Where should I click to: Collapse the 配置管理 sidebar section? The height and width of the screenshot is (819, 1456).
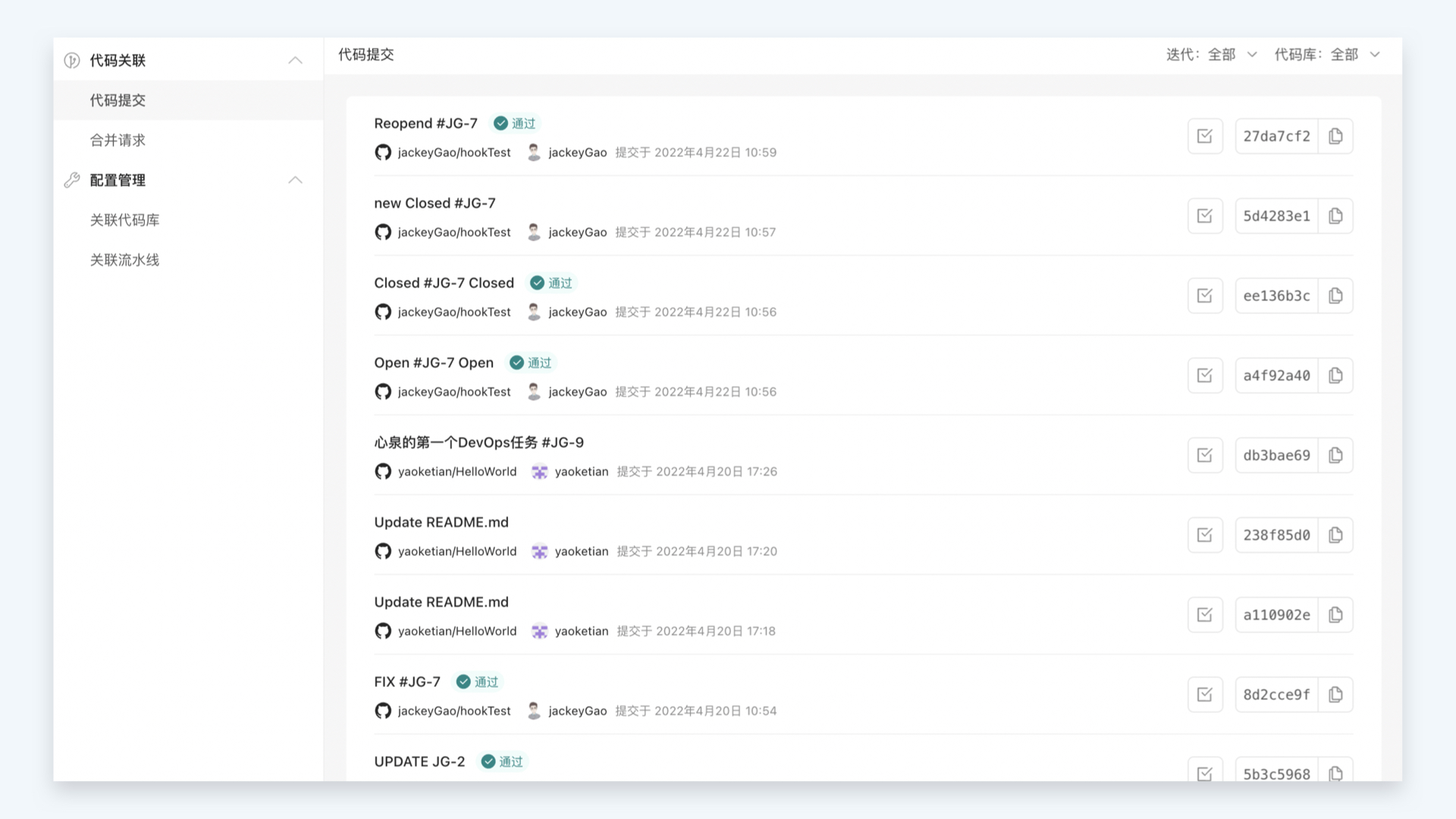(295, 180)
